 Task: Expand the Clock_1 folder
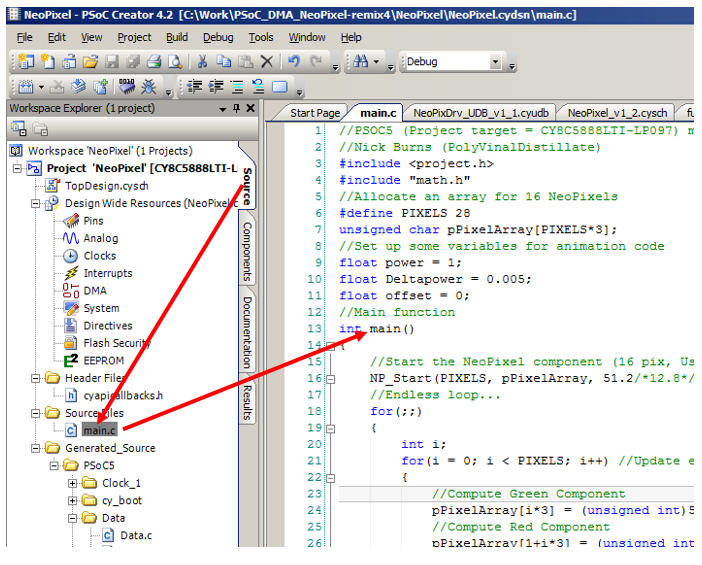(x=72, y=483)
